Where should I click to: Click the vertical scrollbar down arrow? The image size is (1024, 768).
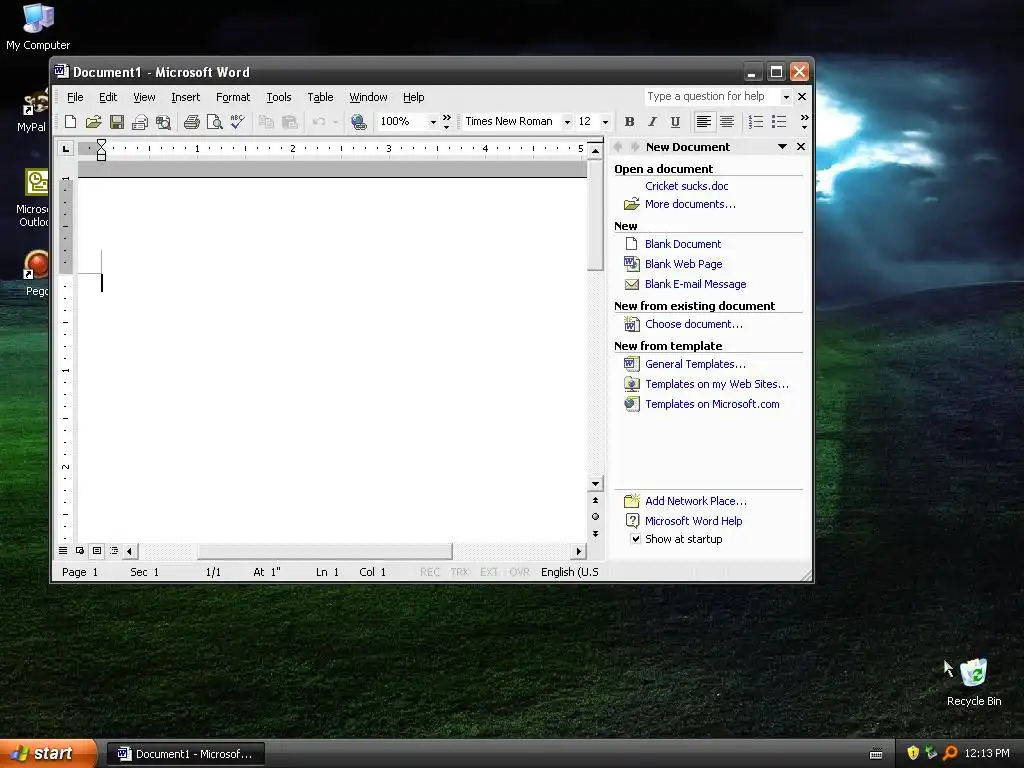tap(595, 484)
